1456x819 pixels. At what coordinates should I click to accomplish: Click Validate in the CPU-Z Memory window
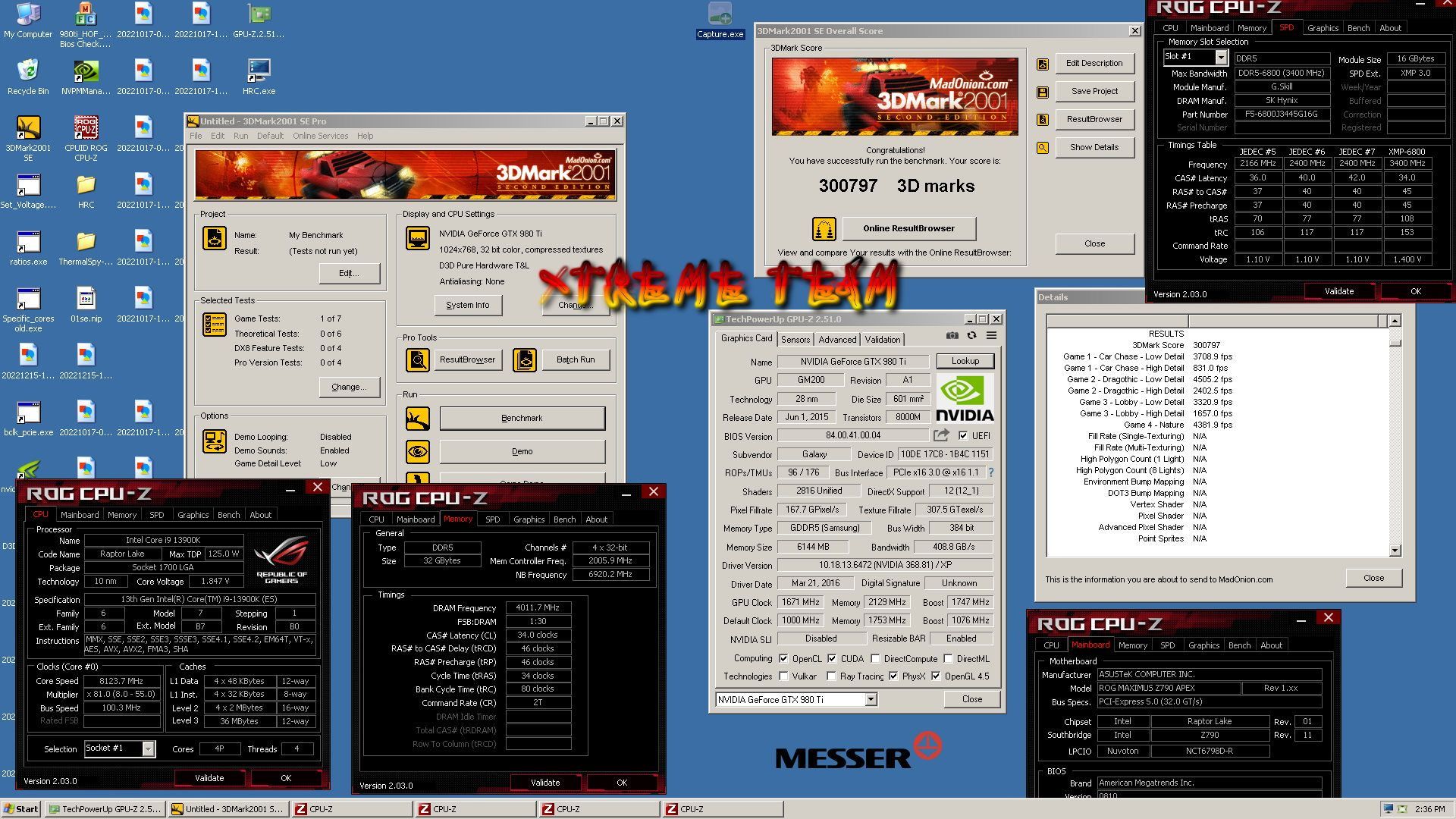click(545, 783)
